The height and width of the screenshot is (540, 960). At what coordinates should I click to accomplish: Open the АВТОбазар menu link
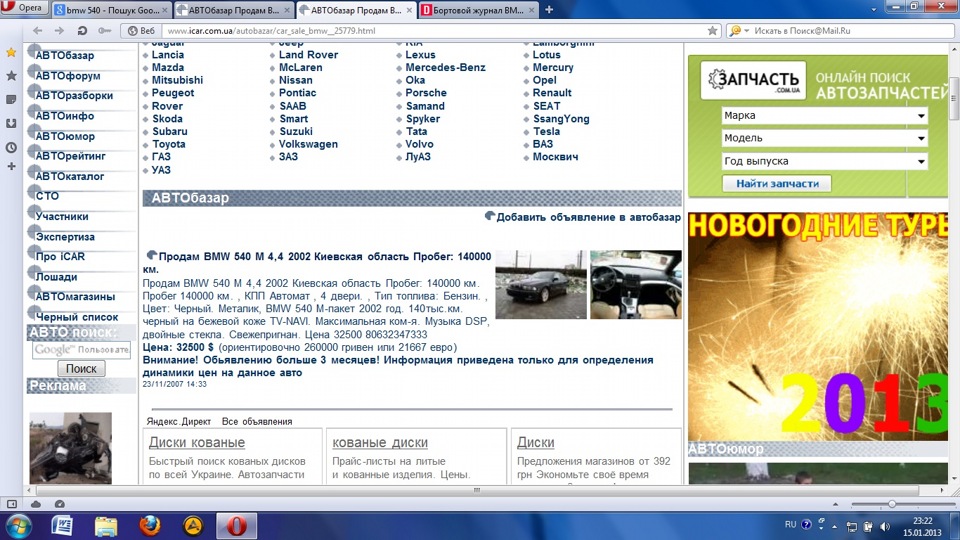coord(64,55)
